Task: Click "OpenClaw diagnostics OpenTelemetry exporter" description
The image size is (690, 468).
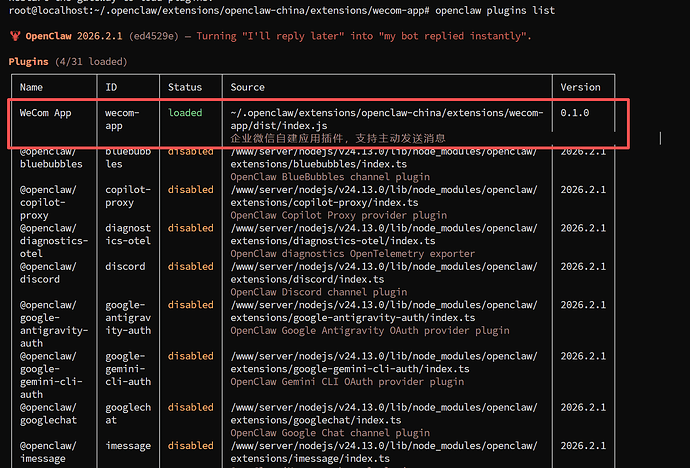Action: point(352,254)
